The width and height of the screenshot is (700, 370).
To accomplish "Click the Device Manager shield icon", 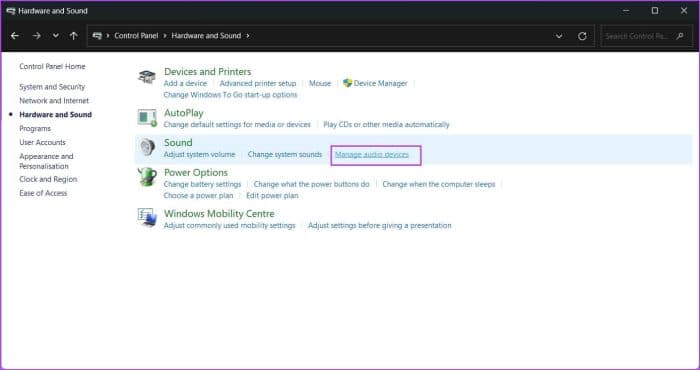I will point(347,83).
